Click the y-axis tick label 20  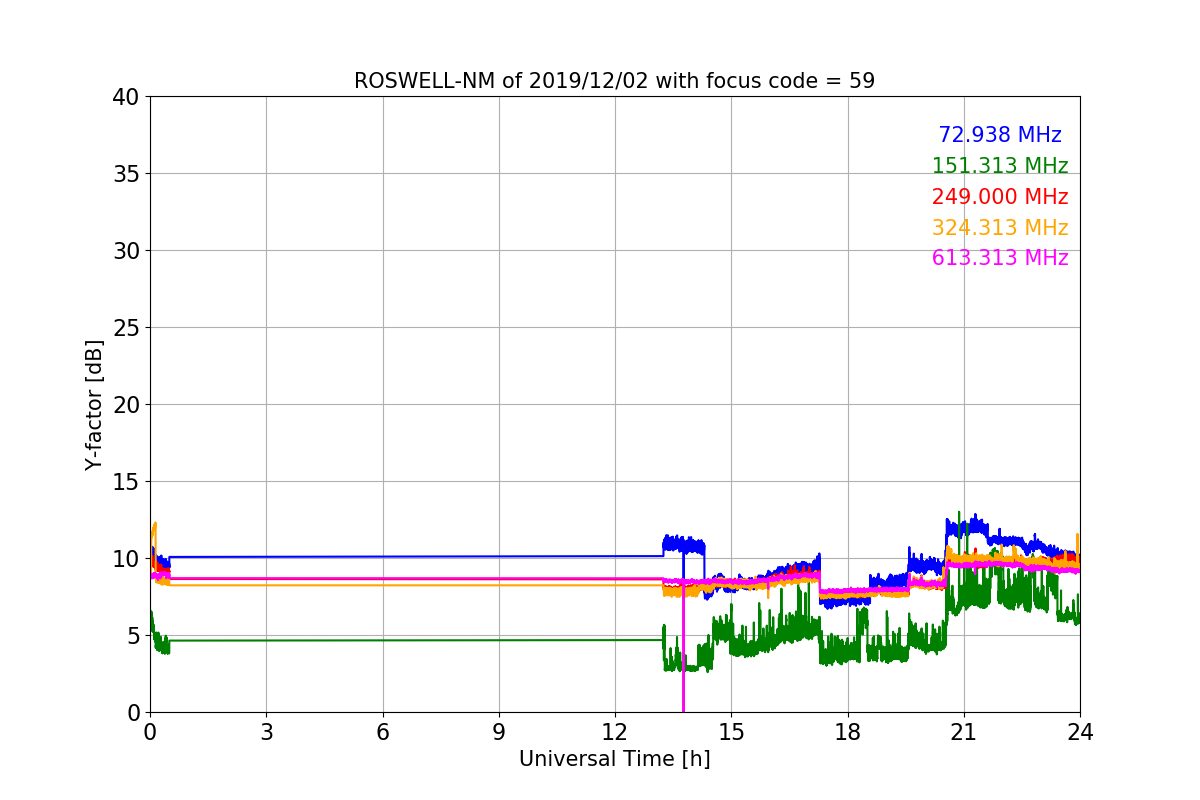pyautogui.click(x=126, y=405)
